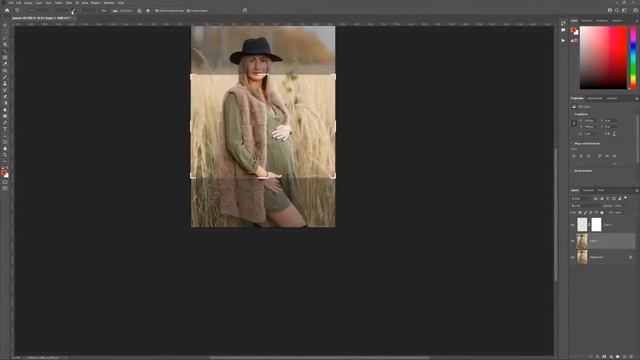
Task: Lock transparent pixels in Layers panel
Action: [x=580, y=213]
